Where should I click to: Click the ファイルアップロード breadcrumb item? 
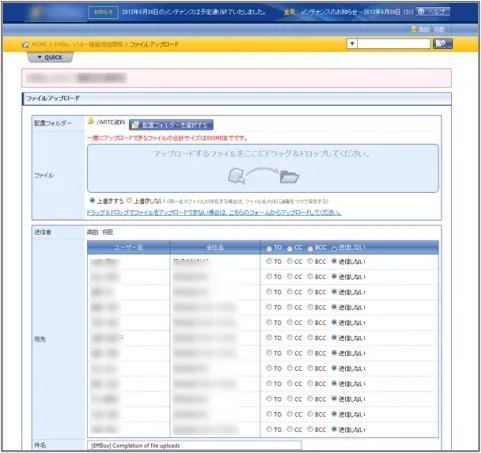[154, 44]
